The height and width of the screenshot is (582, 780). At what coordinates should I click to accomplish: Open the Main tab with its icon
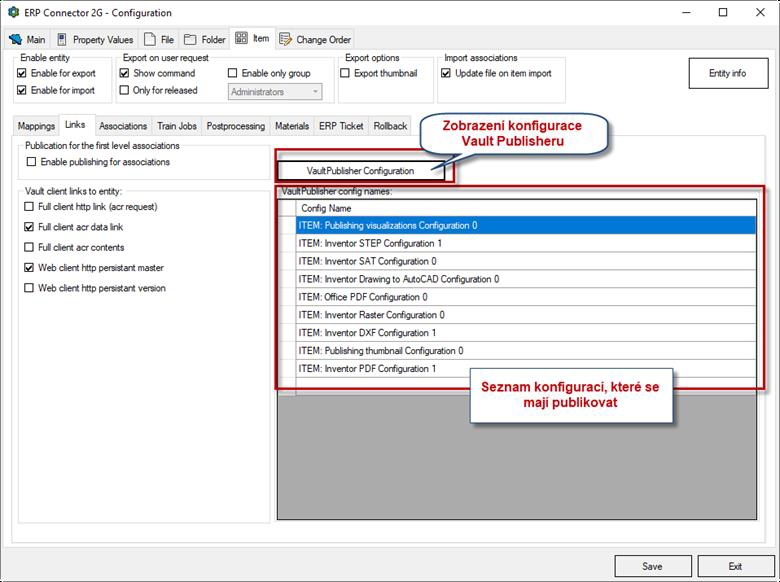pos(16,40)
